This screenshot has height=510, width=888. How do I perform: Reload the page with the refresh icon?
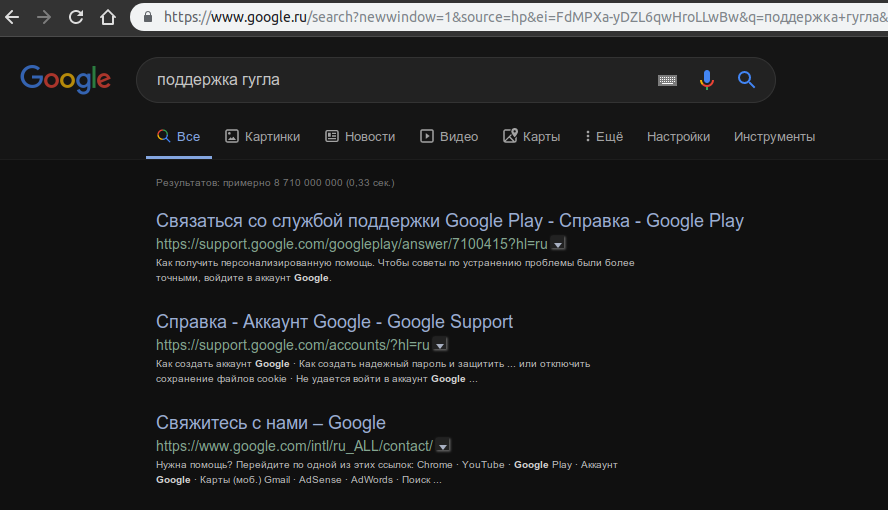pyautogui.click(x=76, y=17)
